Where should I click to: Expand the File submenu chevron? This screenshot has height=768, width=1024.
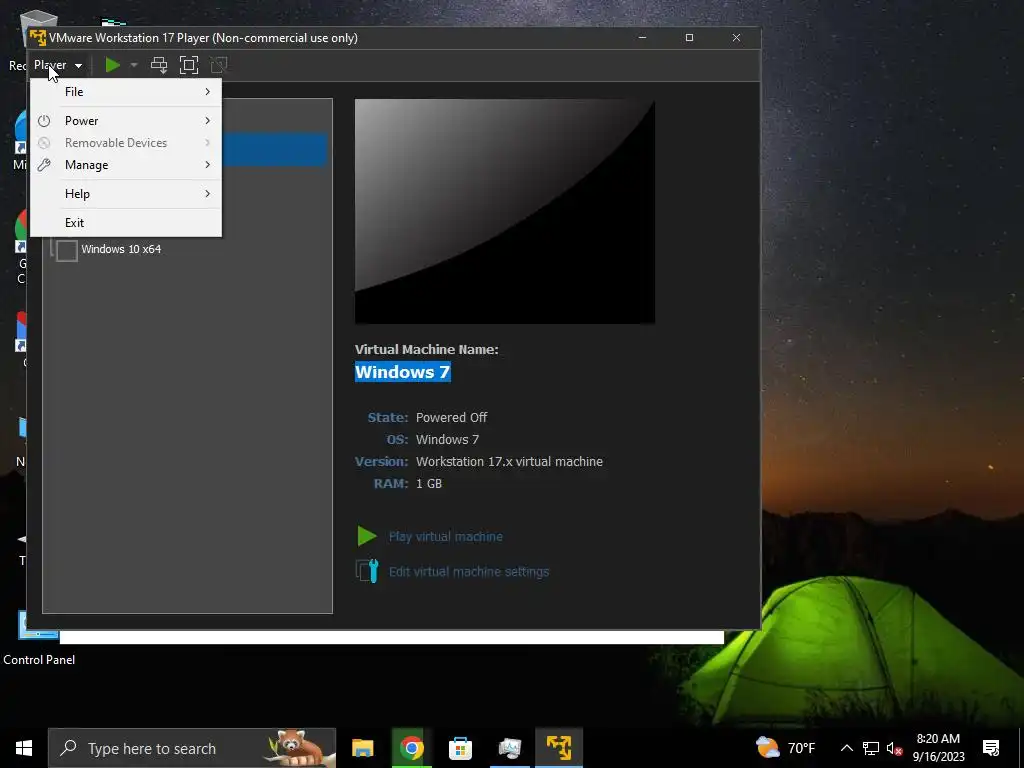[208, 92]
